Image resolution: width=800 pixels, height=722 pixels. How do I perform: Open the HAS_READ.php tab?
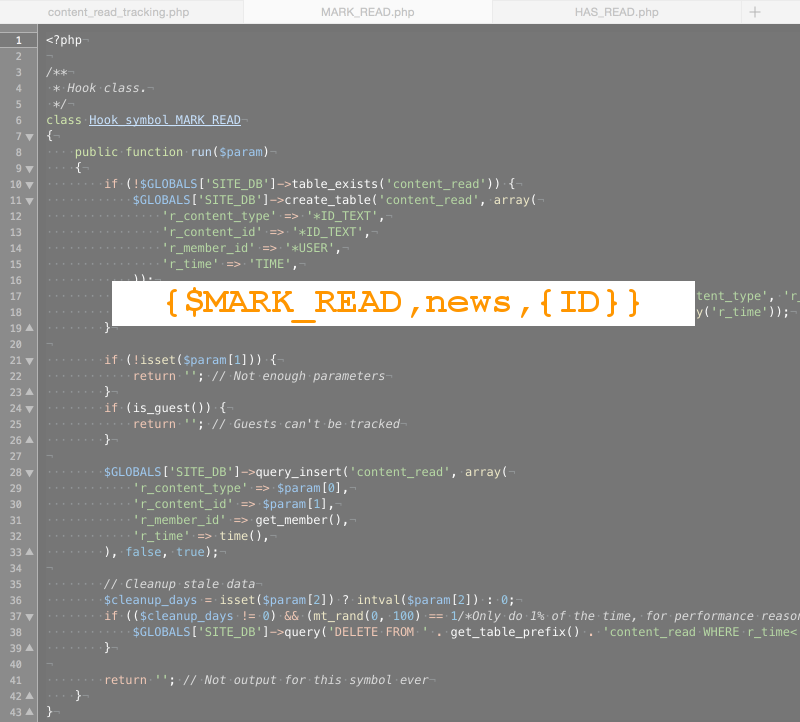[616, 12]
